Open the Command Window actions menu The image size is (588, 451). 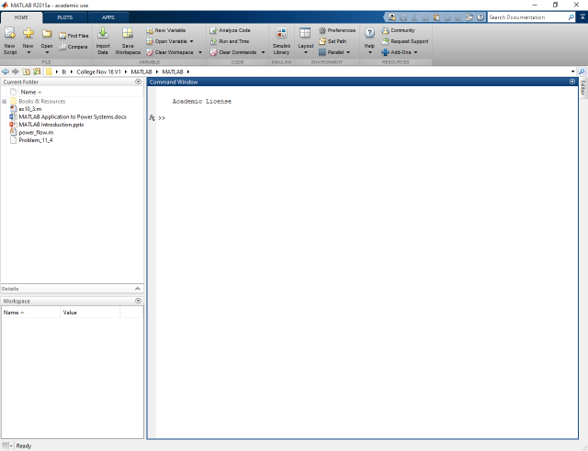point(572,82)
